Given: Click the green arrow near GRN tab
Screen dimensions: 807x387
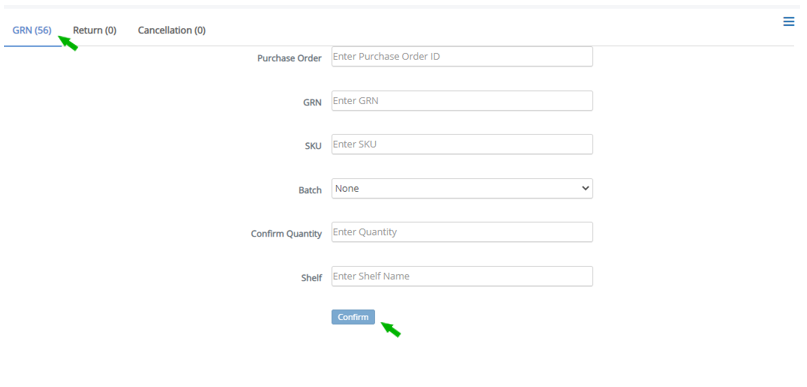Looking at the screenshot, I should click(x=68, y=42).
